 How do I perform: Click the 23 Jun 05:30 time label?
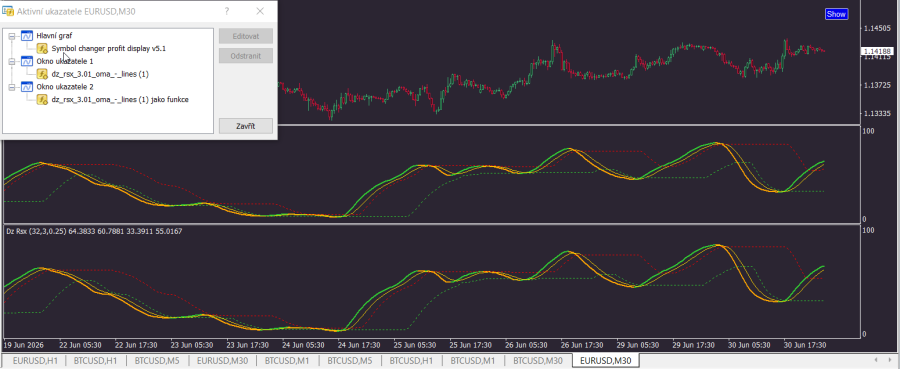coord(192,345)
